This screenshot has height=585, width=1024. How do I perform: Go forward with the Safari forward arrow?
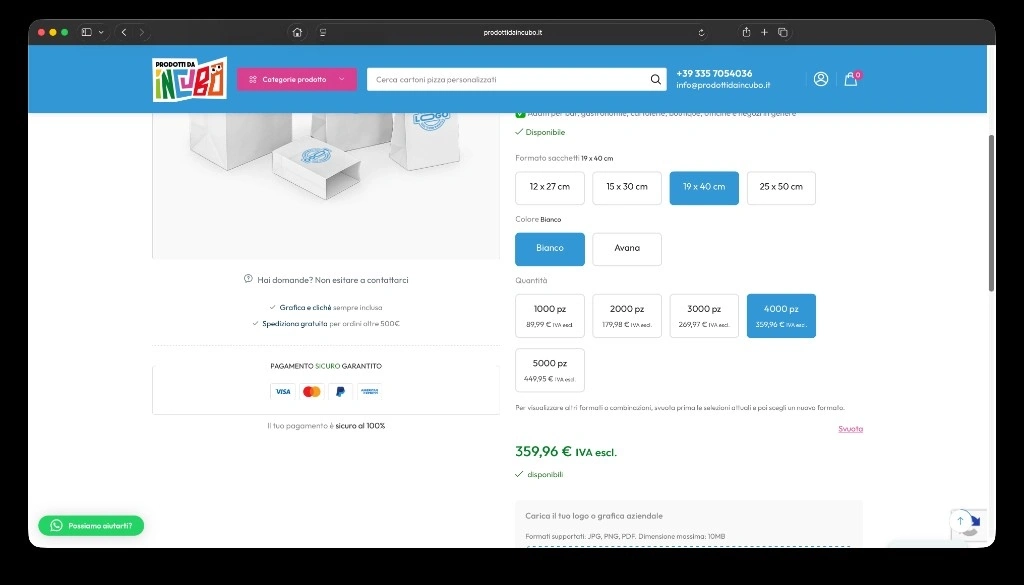(142, 32)
